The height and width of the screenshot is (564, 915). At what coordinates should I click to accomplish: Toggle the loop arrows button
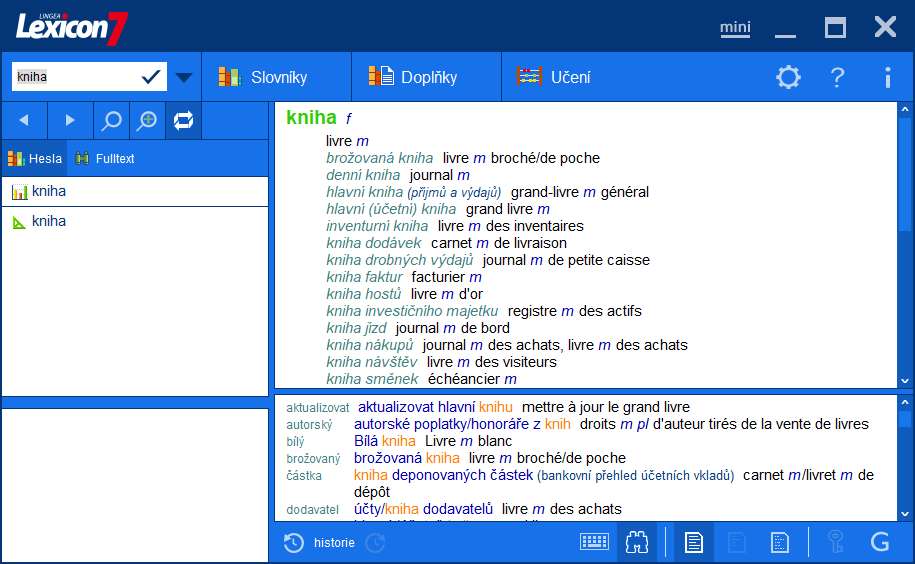coord(183,121)
